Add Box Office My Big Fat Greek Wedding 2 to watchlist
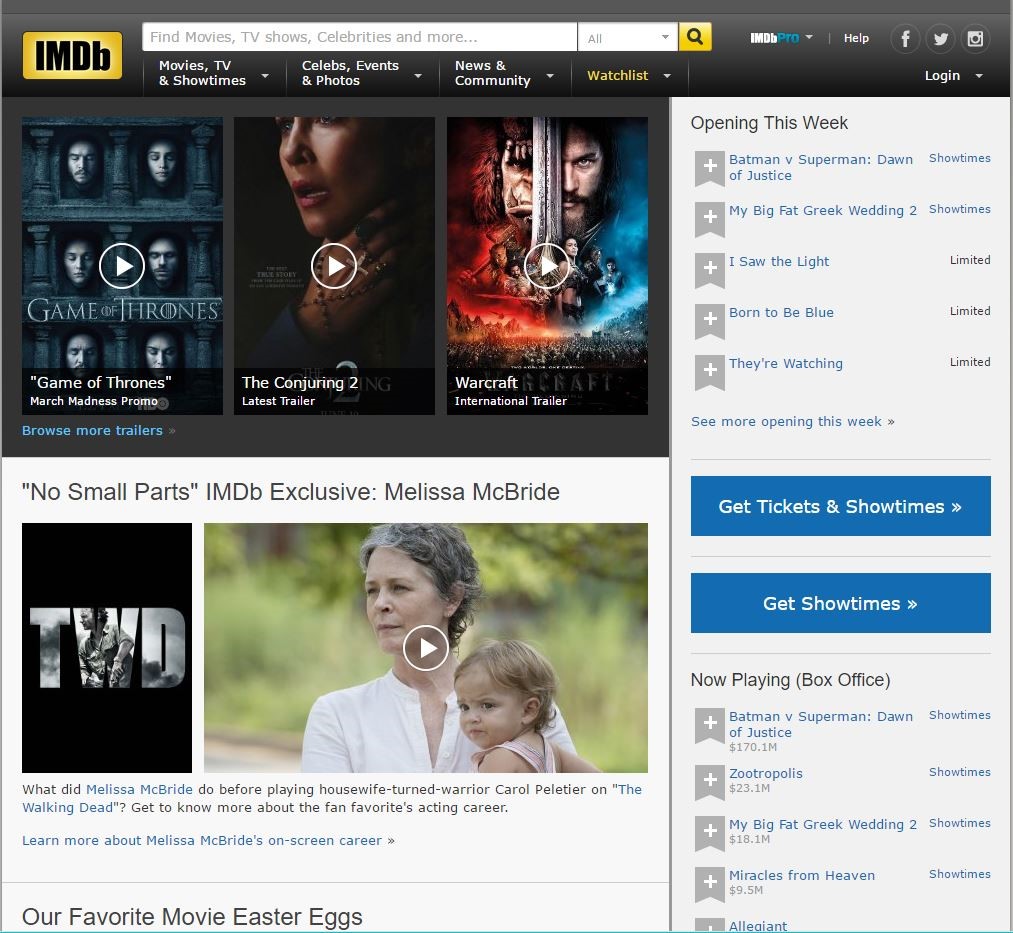The image size is (1013, 933). 709,833
